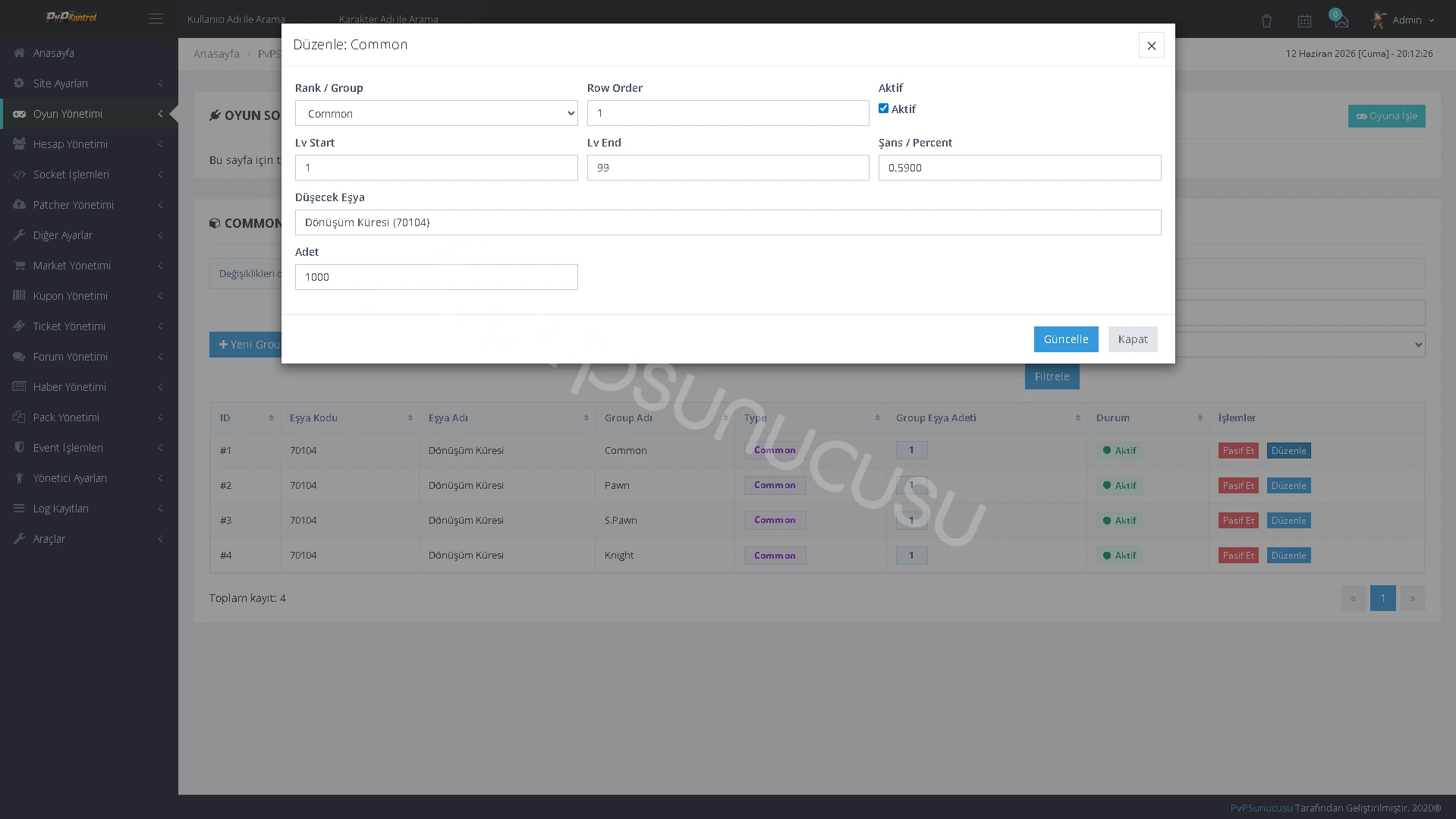Screen dimensions: 1456x819
Task: Open the messages envelope icon with badge
Action: [1341, 20]
